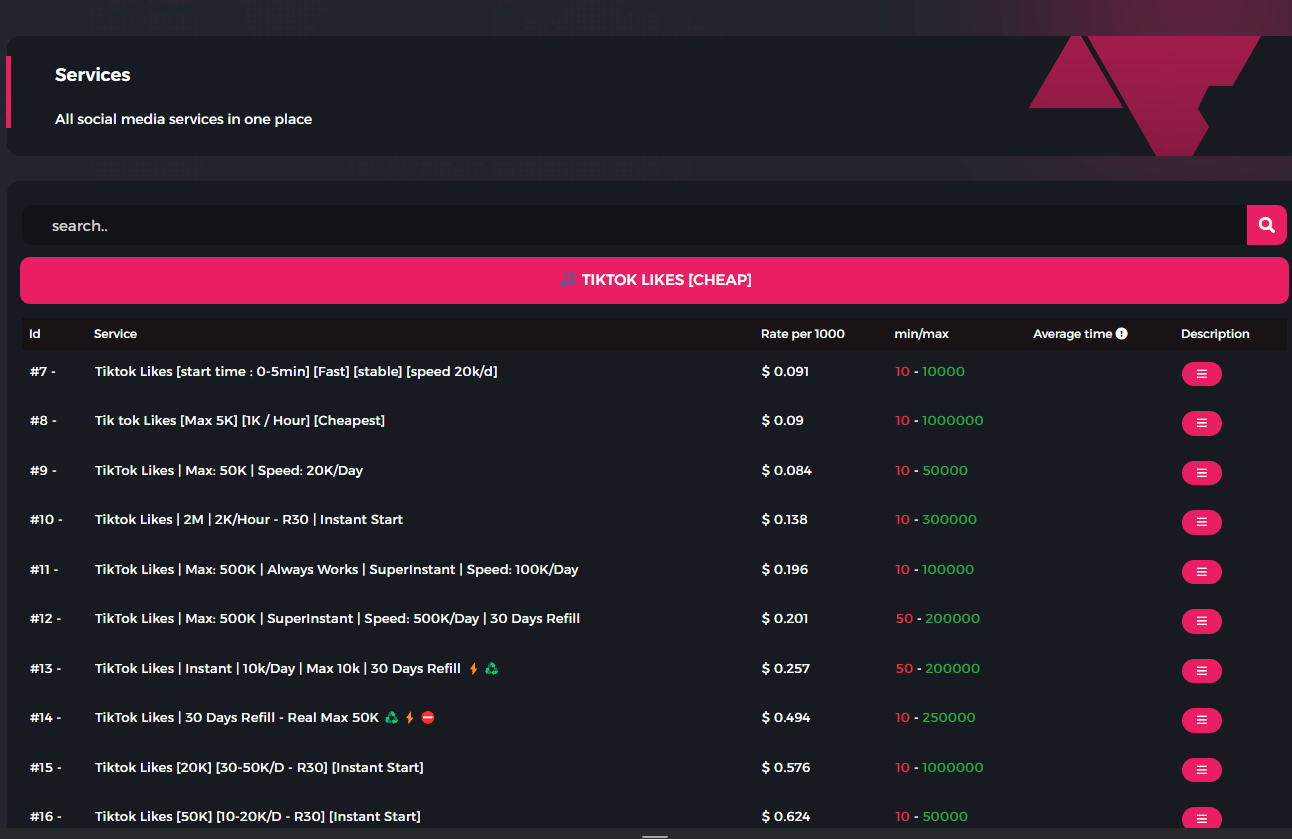The width and height of the screenshot is (1292, 839).
Task: Open description for service #10
Action: pos(1201,522)
